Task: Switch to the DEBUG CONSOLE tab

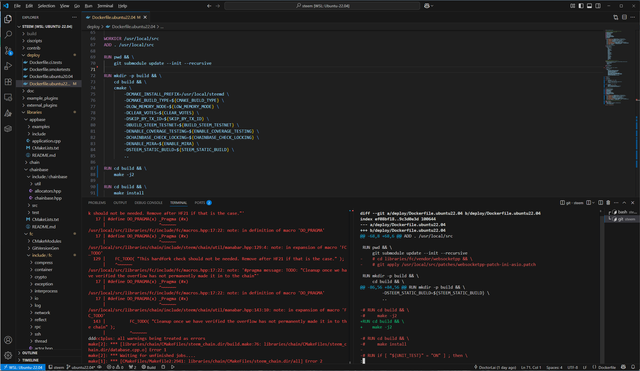Action: (148, 202)
